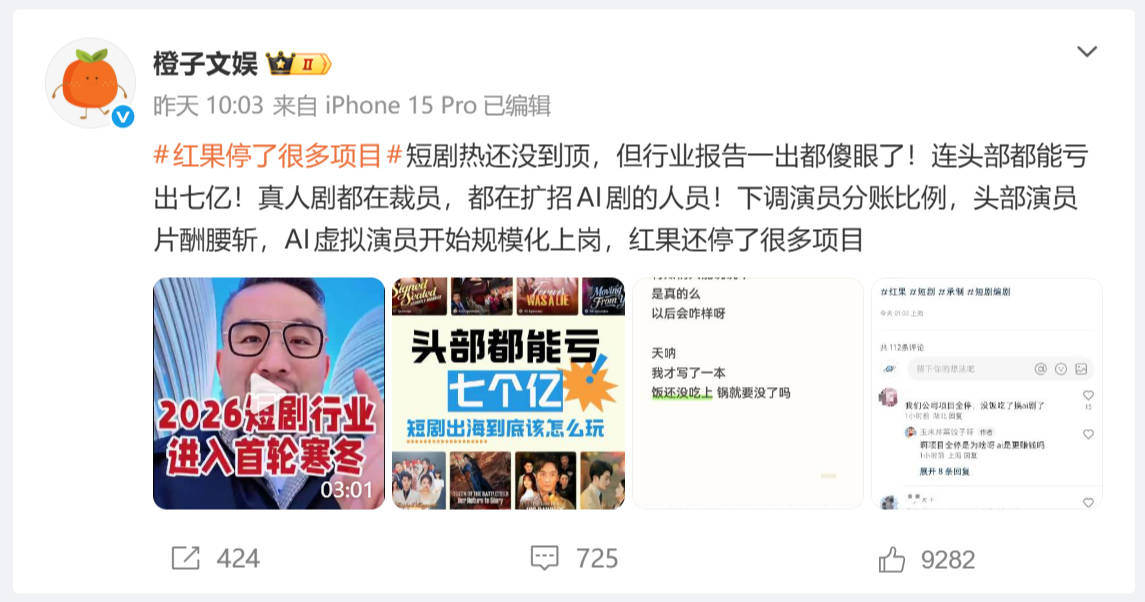Click the 9282 likes count

pyautogui.click(x=948, y=560)
